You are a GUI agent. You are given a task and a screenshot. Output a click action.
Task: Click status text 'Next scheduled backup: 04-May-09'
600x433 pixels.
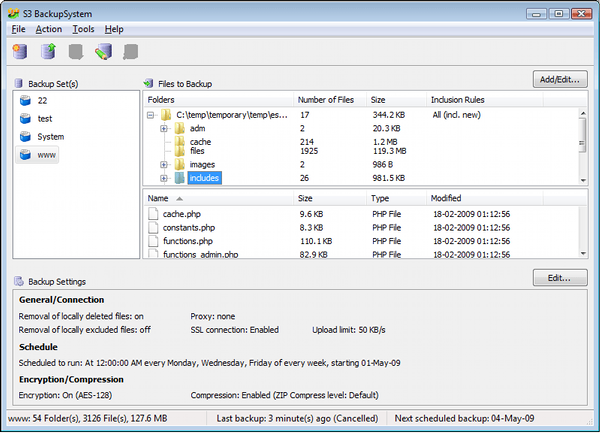[x=464, y=418]
